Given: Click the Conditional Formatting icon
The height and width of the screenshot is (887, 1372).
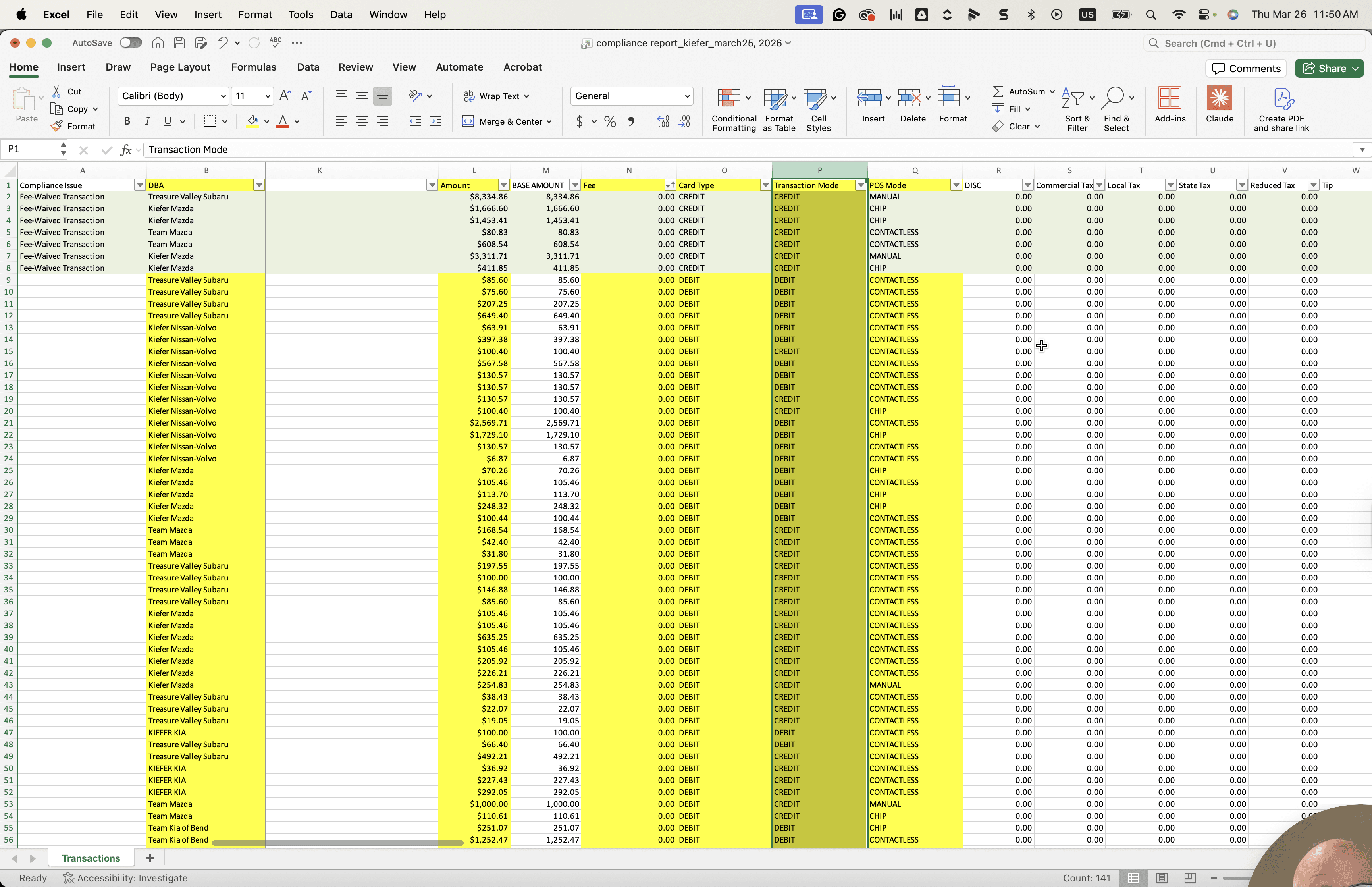Looking at the screenshot, I should pos(728,98).
